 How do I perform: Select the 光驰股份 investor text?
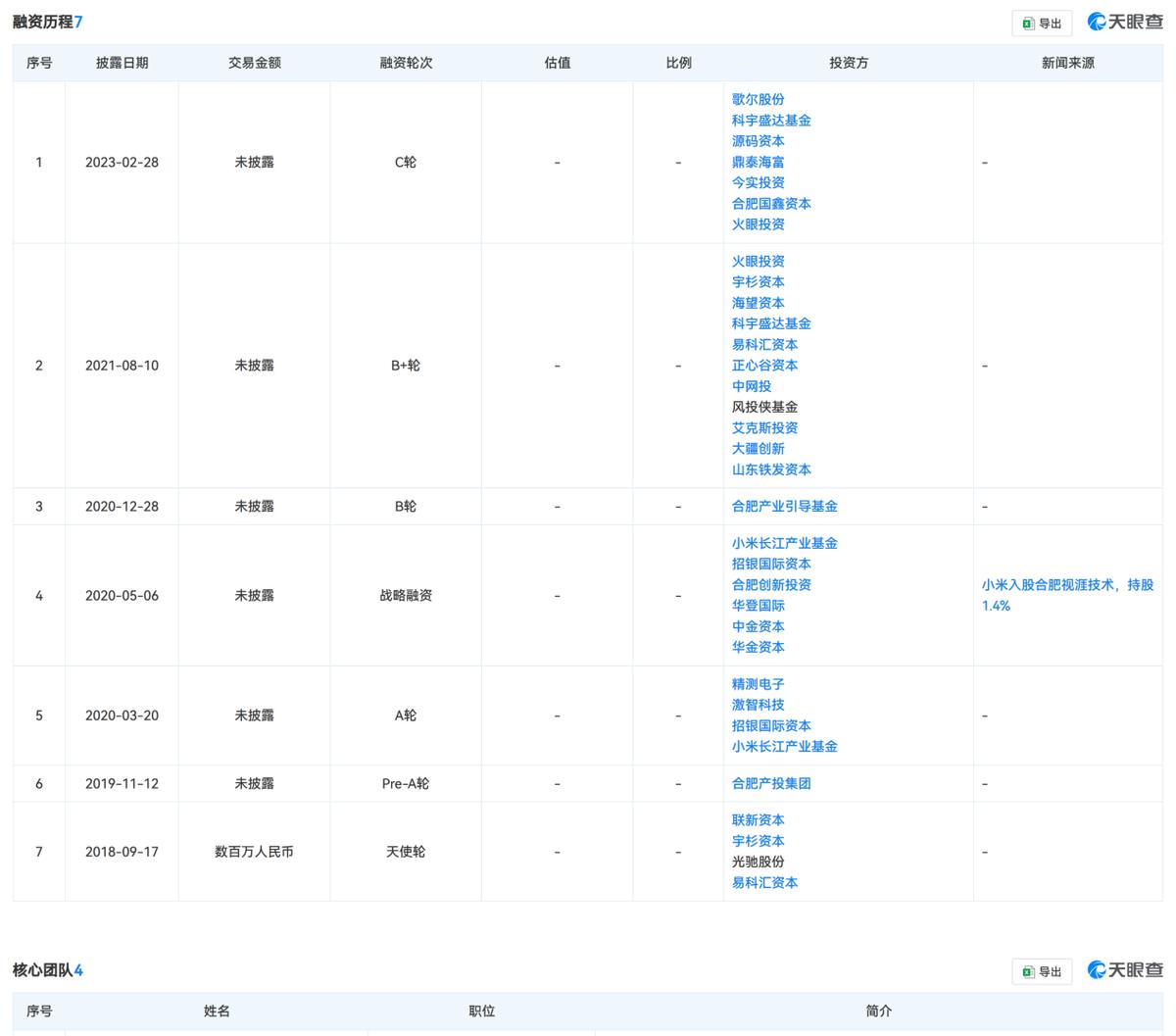point(758,862)
